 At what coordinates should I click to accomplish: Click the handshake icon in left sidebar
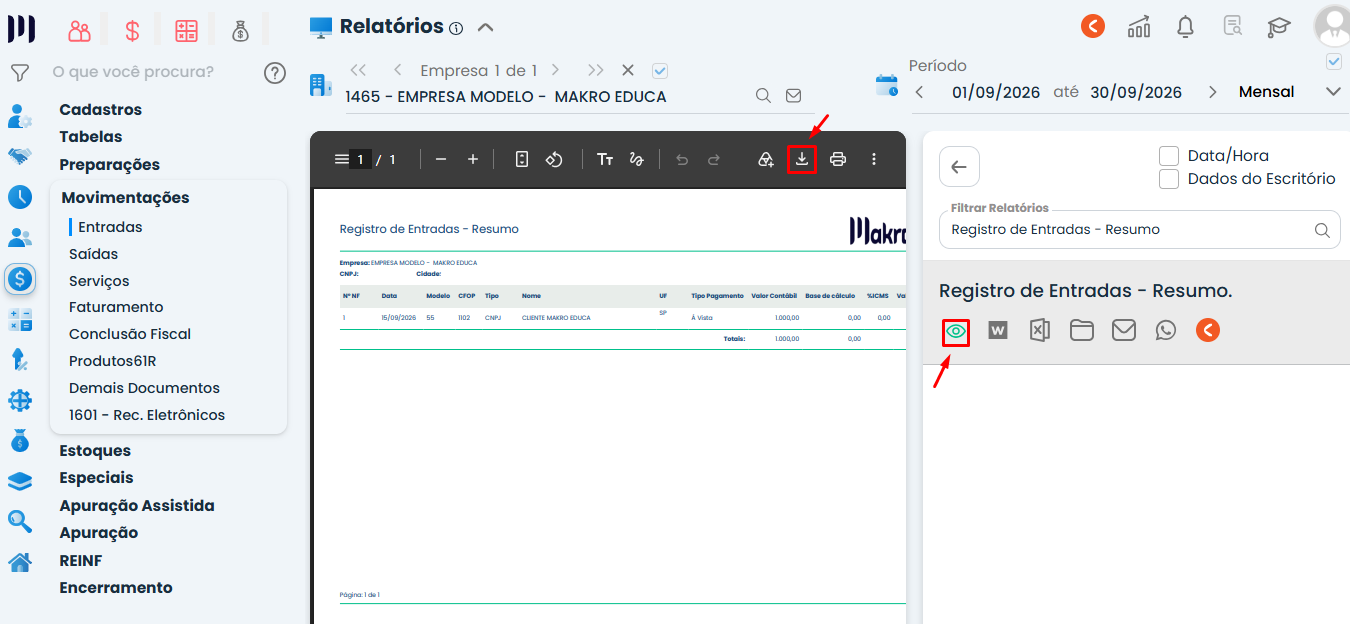(19, 157)
